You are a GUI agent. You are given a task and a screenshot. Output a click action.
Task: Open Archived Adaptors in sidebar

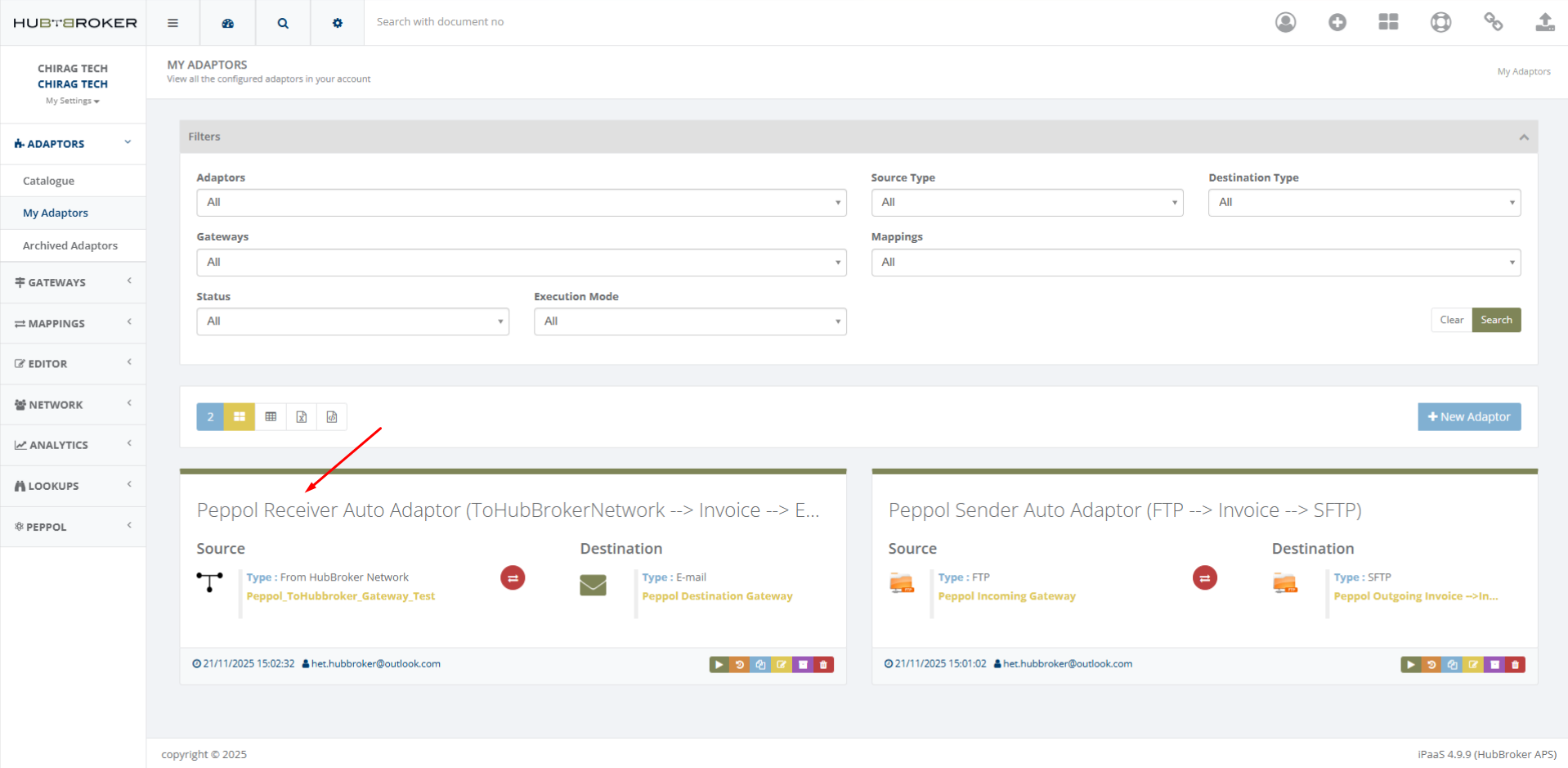(70, 245)
